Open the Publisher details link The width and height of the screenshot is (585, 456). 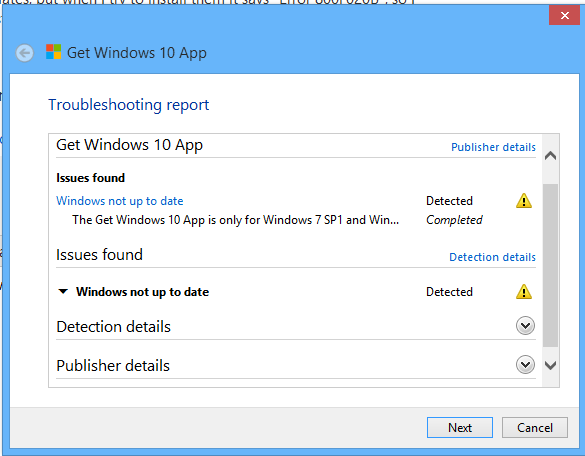(493, 147)
